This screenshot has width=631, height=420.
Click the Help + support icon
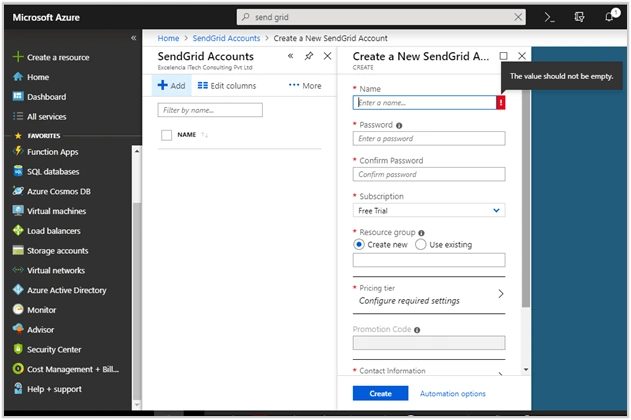18,388
